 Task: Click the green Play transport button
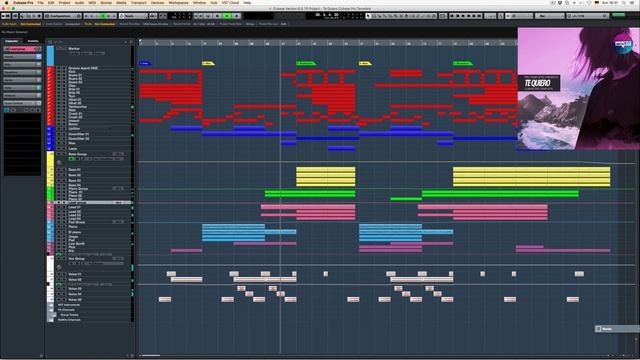(227, 16)
